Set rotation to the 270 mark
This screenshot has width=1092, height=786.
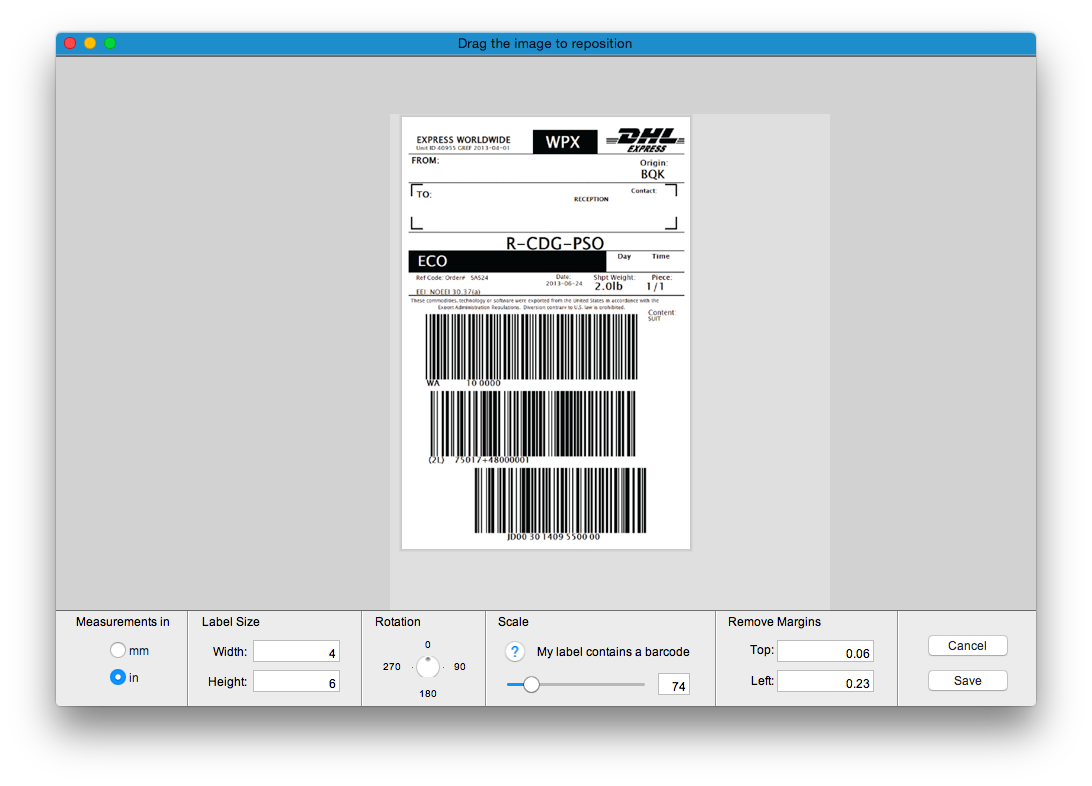pyautogui.click(x=391, y=667)
